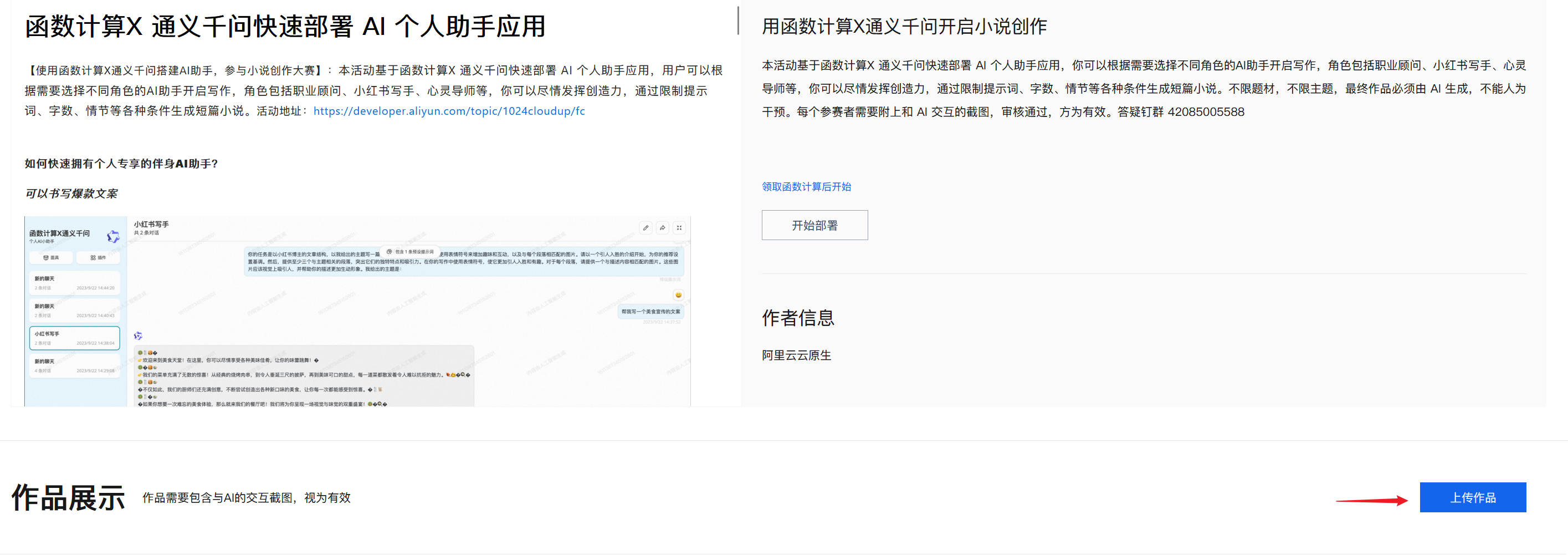The height and width of the screenshot is (555, 1568).
Task: Click the 插件 plugin button in screenshot sidebar
Action: (98, 258)
